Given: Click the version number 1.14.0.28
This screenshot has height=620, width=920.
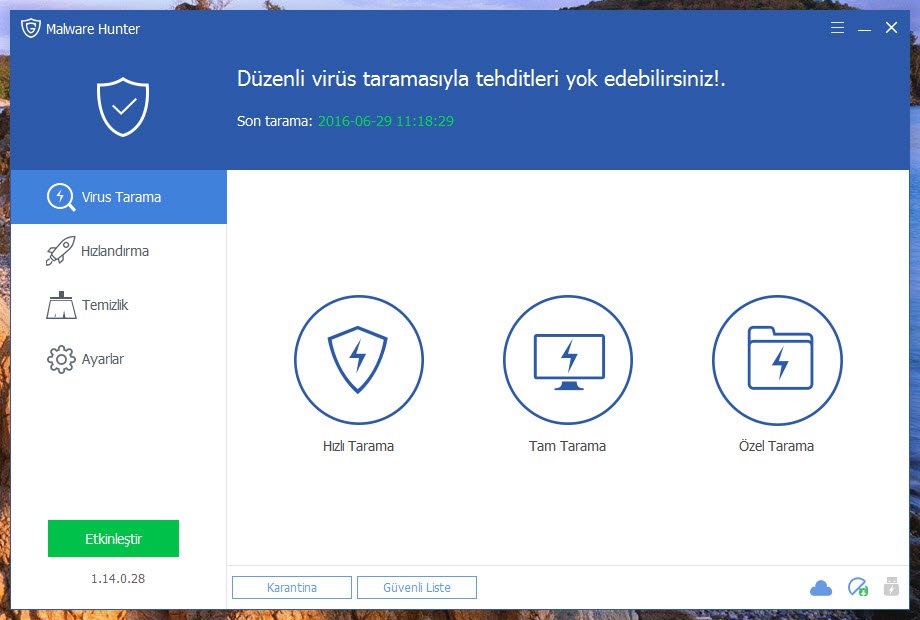Looking at the screenshot, I should coord(117,579).
